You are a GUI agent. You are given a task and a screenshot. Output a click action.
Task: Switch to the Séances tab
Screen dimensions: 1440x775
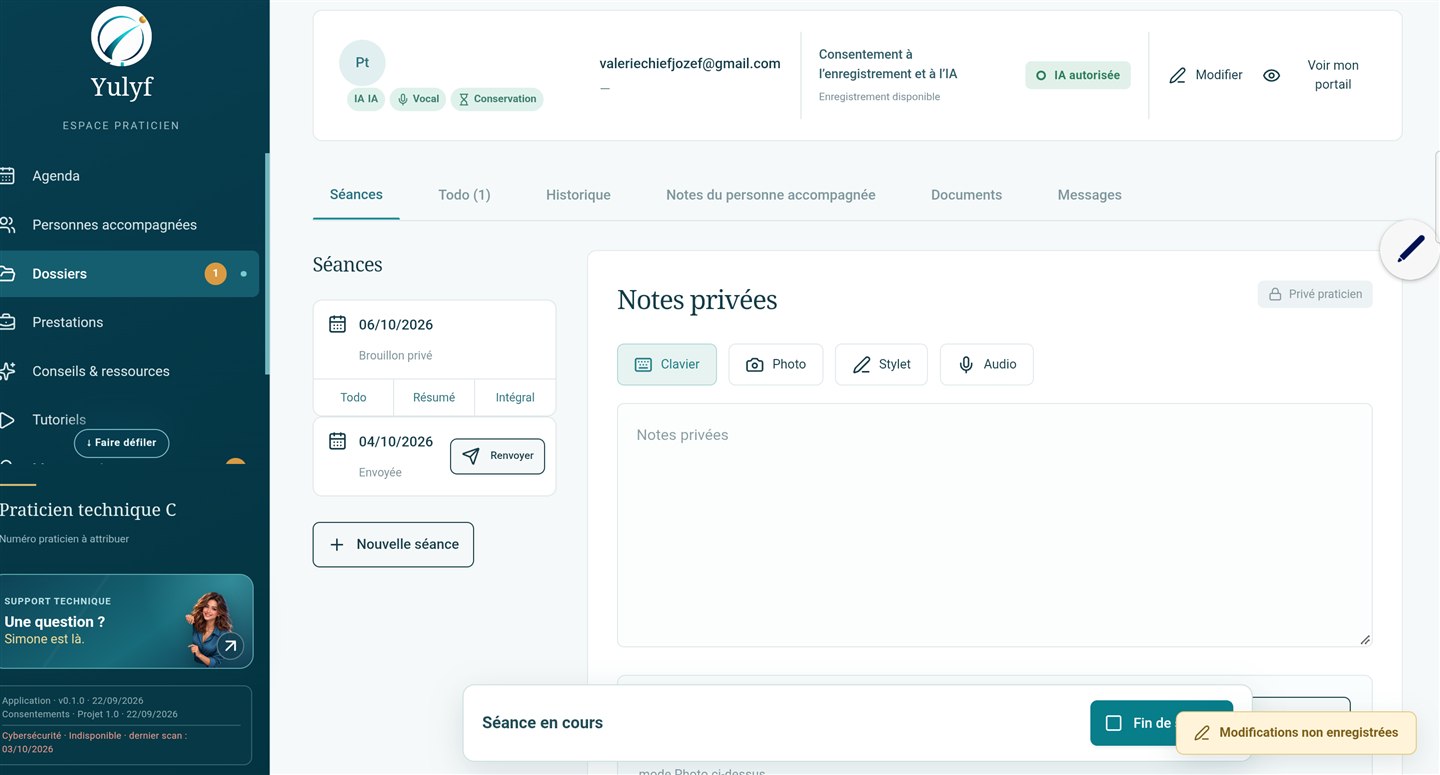click(356, 195)
